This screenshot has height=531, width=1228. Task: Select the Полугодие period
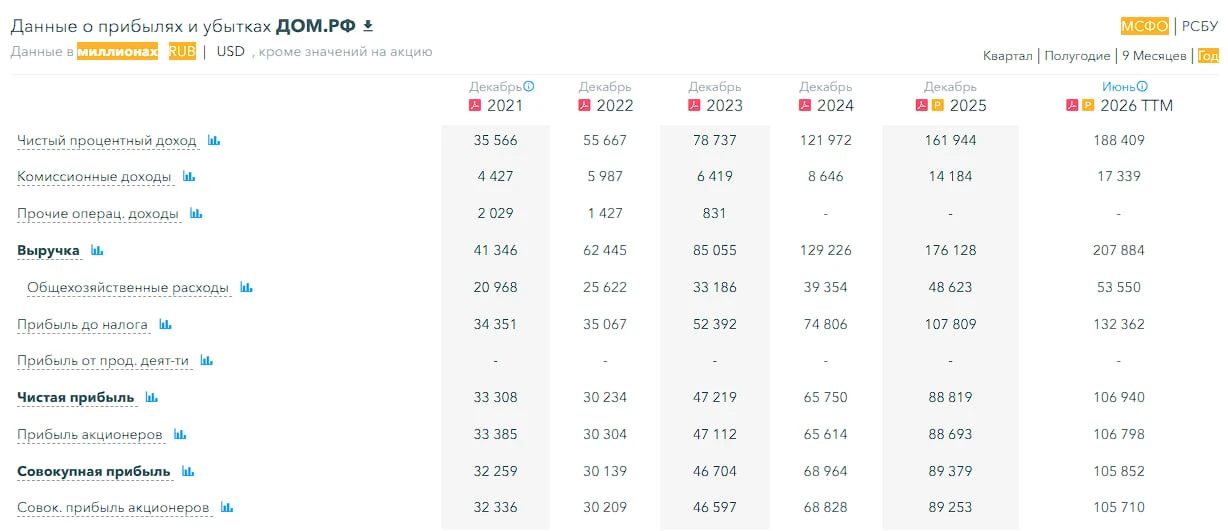pos(1077,56)
